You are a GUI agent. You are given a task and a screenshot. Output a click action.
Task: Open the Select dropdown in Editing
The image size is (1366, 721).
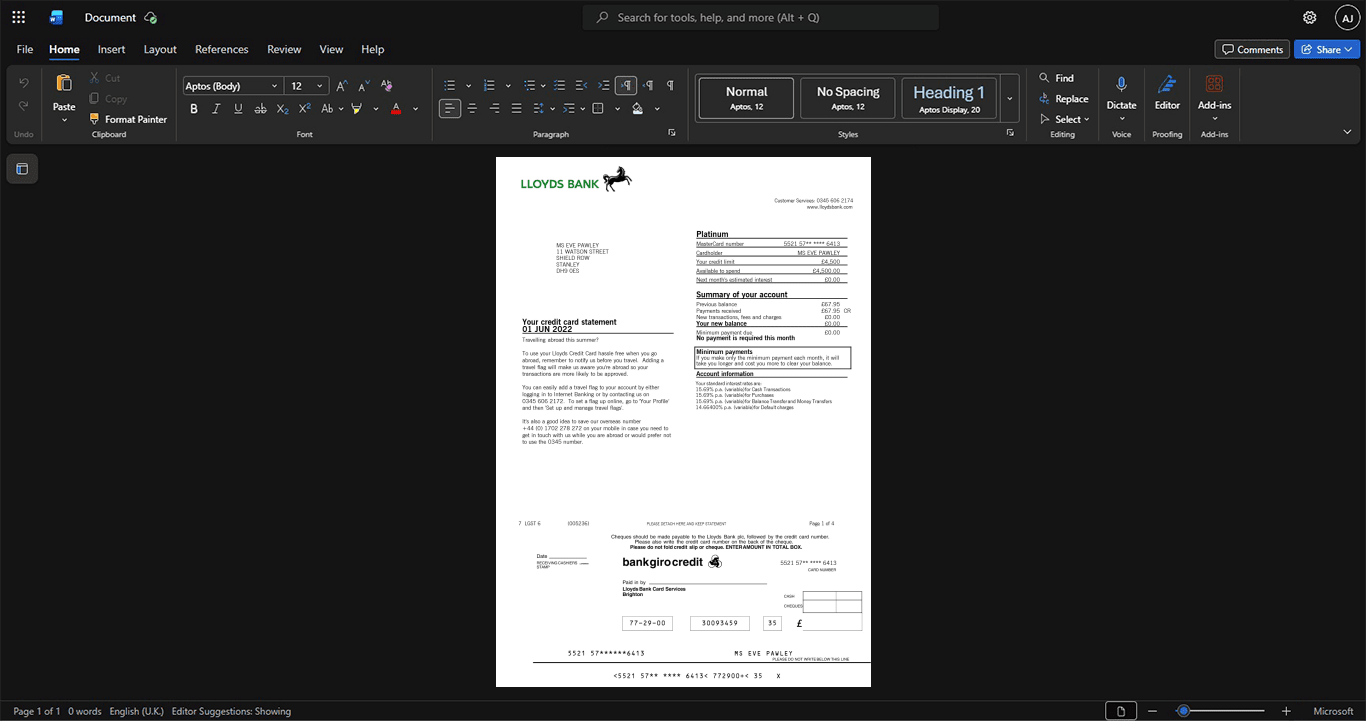pyautogui.click(x=1065, y=119)
